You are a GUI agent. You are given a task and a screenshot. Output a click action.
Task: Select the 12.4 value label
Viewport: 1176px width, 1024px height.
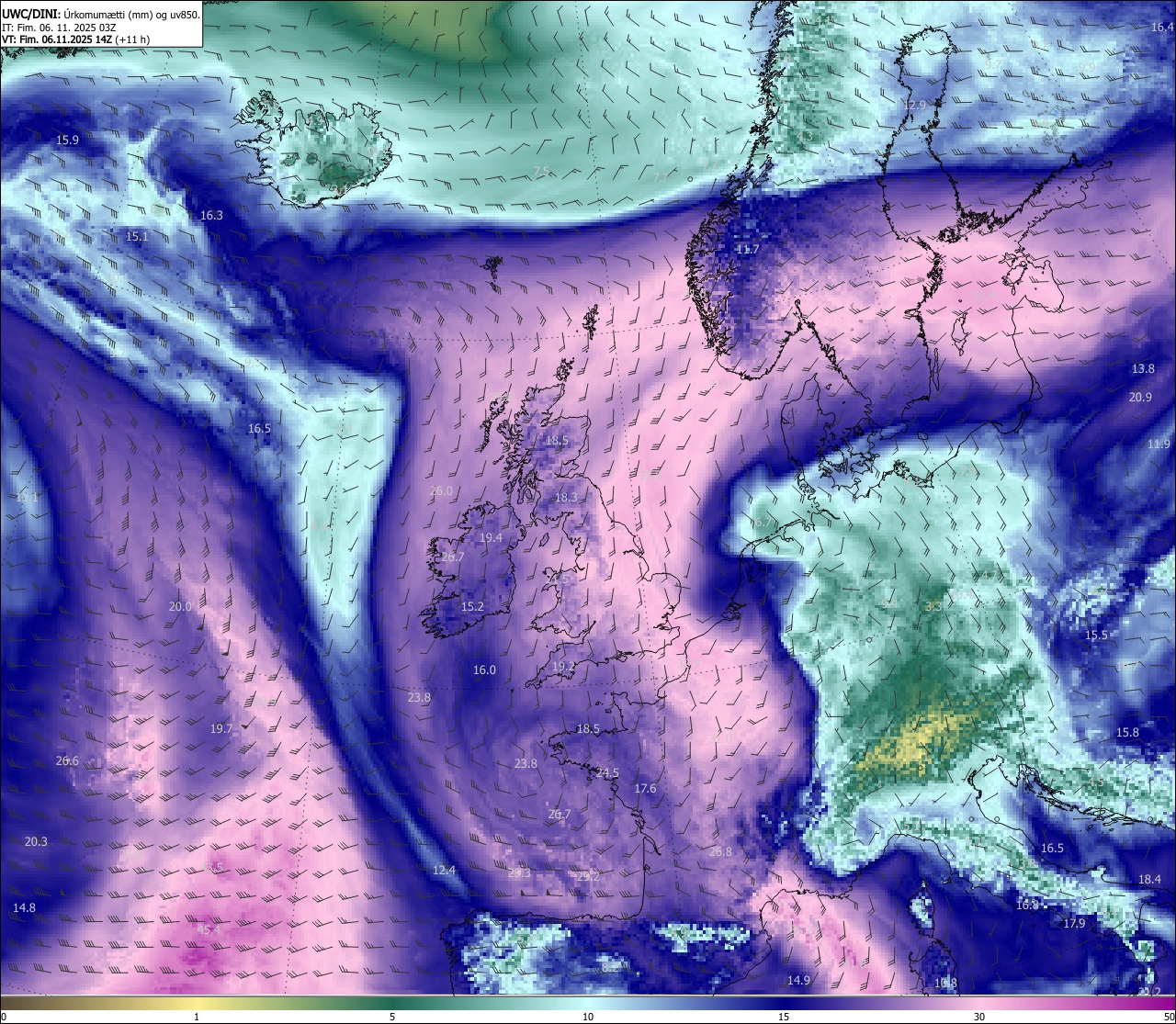point(444,871)
